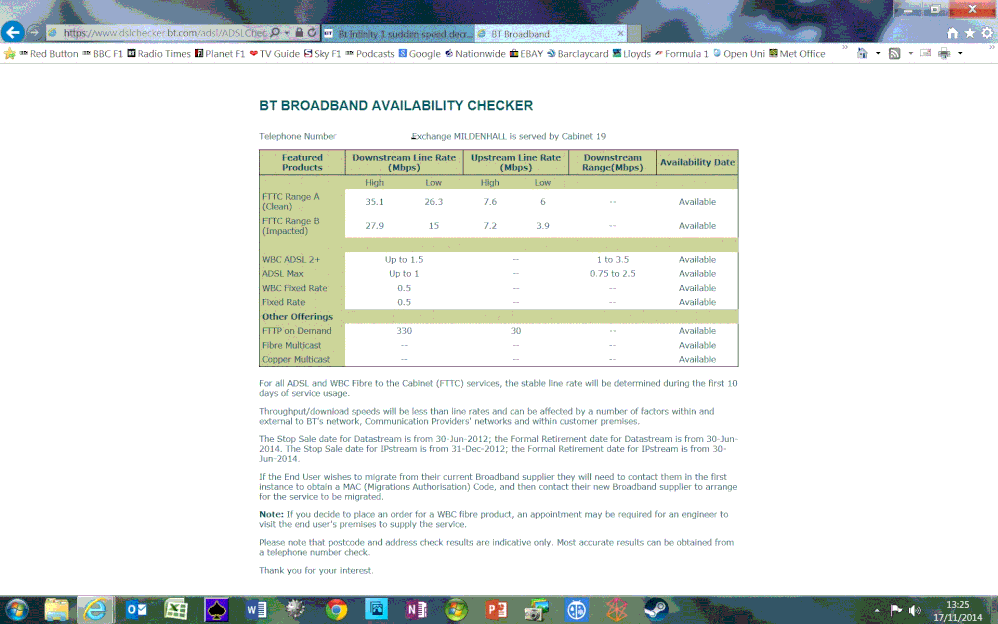998x624 pixels.
Task: Launch Excel from the taskbar
Action: pyautogui.click(x=176, y=610)
